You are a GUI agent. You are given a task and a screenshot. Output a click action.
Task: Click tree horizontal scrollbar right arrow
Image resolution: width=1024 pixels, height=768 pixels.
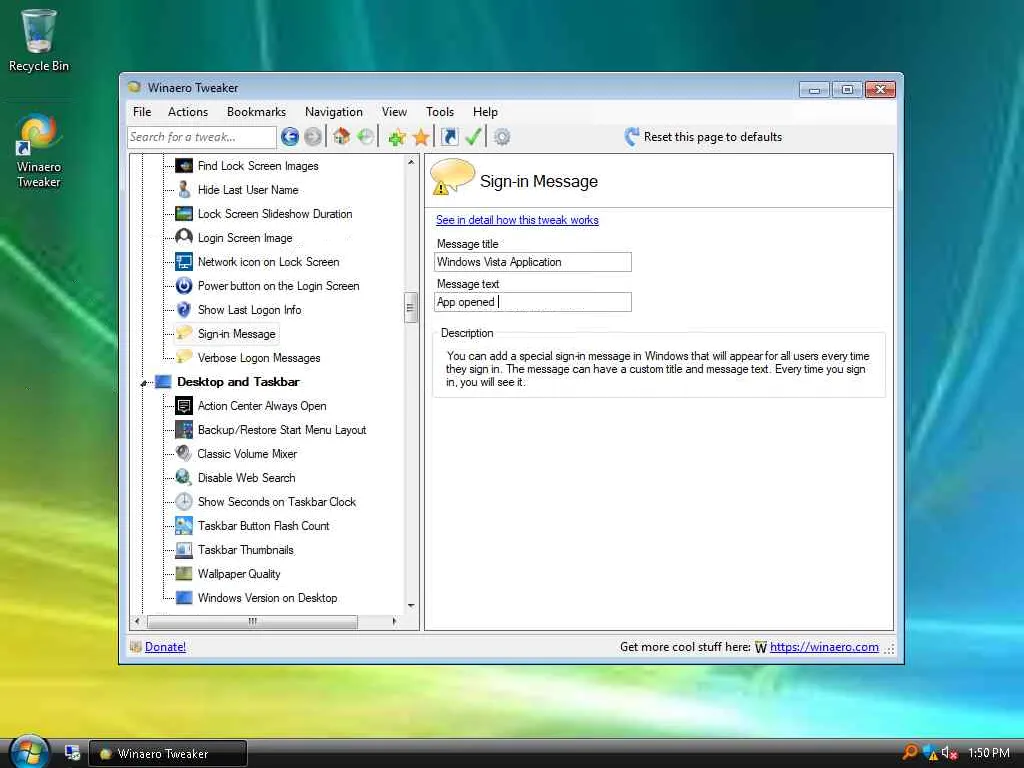394,621
